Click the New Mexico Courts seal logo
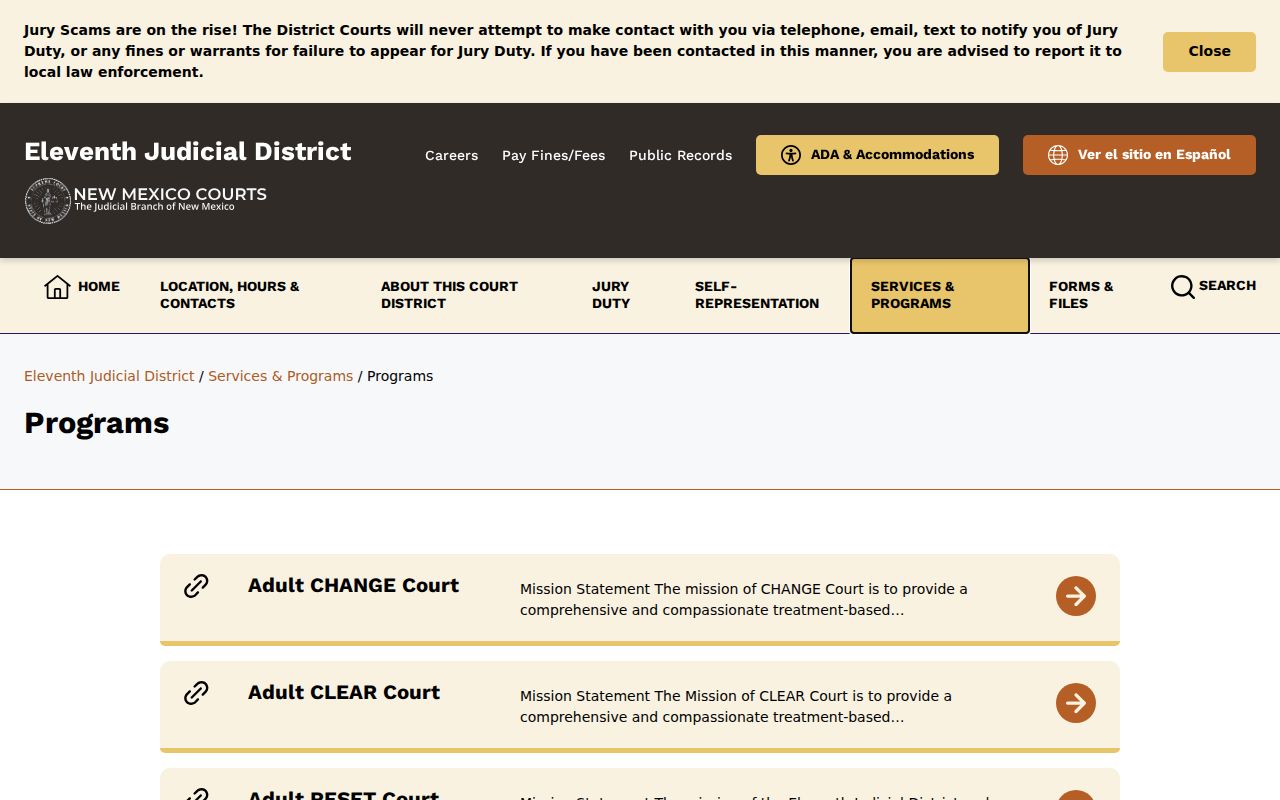 (x=47, y=200)
